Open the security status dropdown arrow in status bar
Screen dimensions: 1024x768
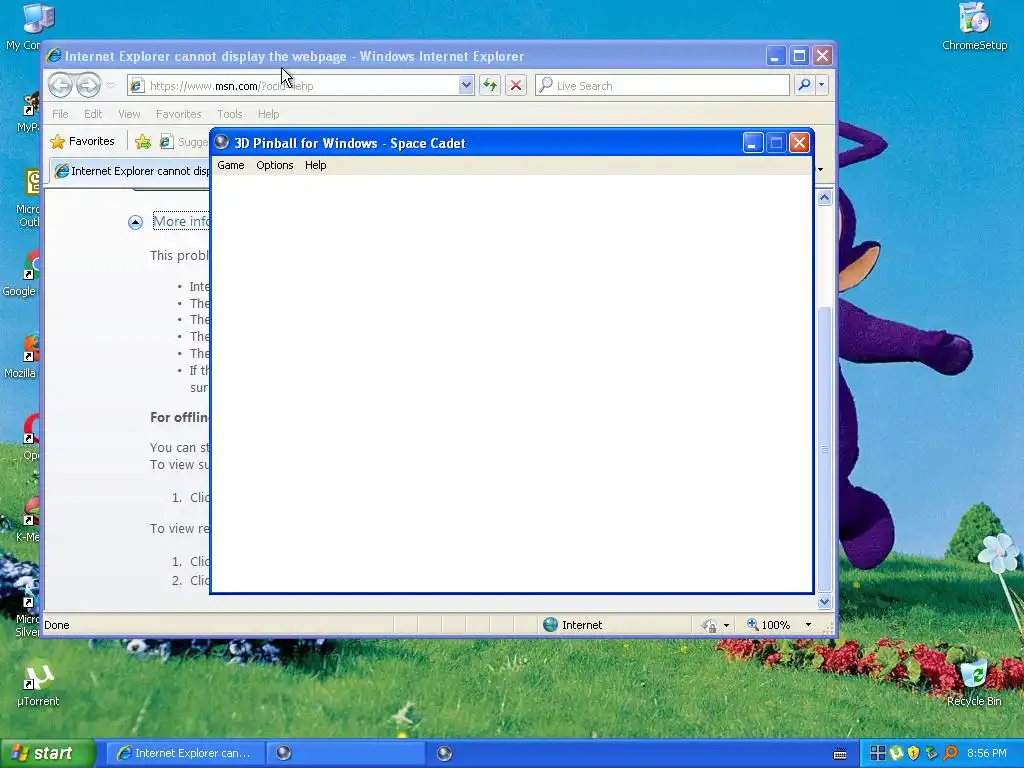[x=726, y=626]
